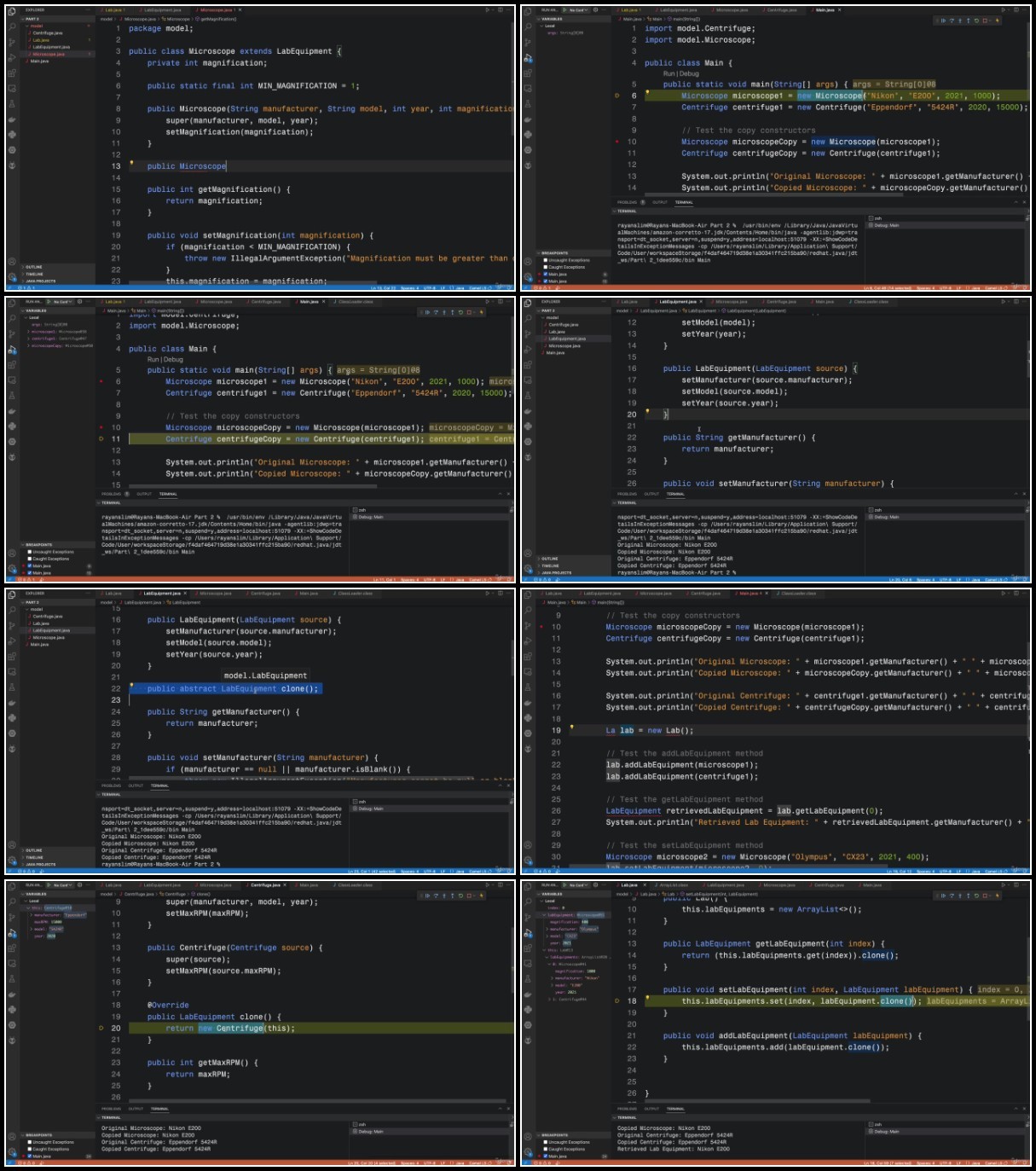Close the Microscope.java editor tab

[x=240, y=9]
